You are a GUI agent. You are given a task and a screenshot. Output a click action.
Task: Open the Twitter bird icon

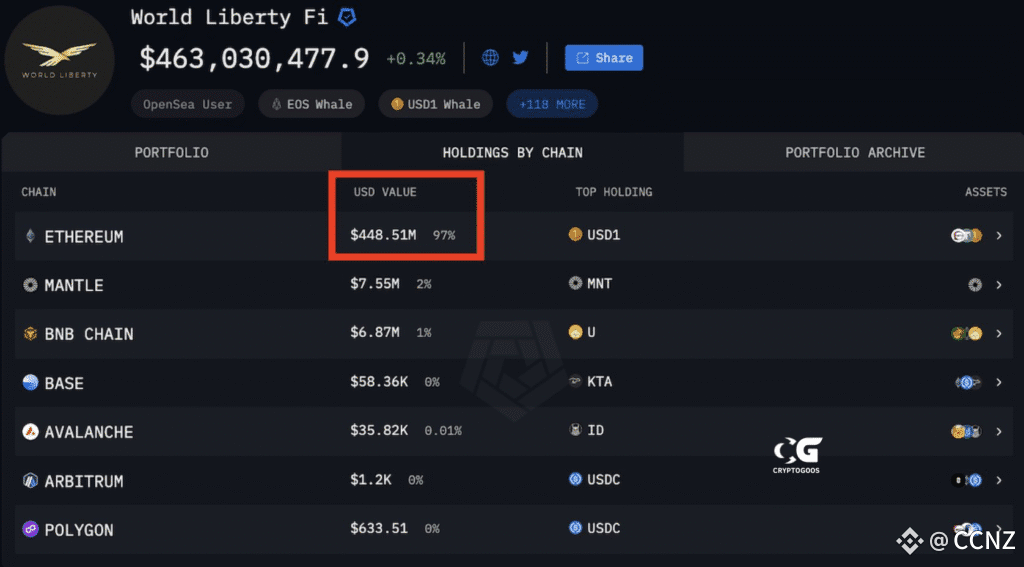(520, 57)
